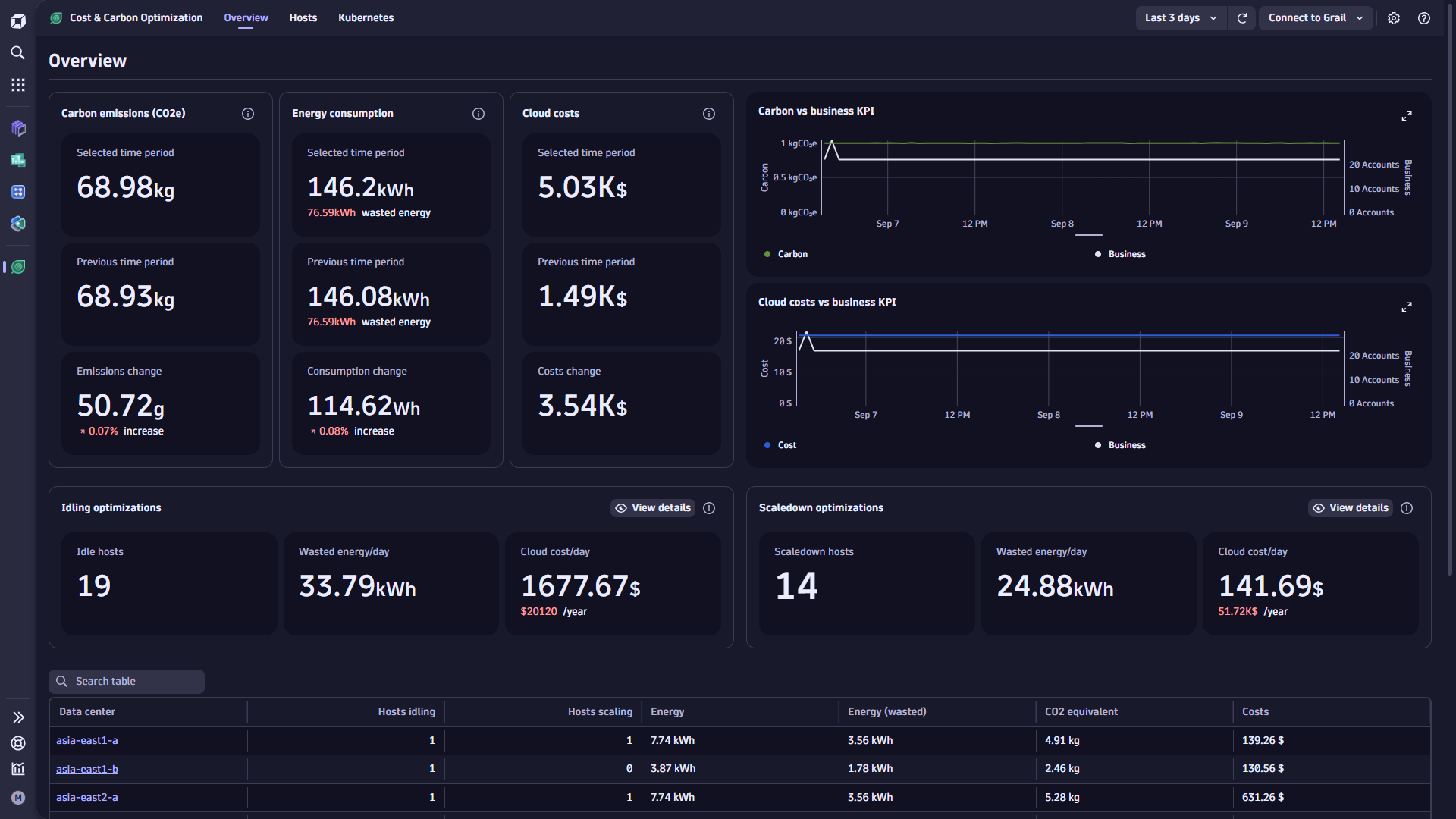Expand Cloud costs vs business KPI chart
1456x819 pixels.
point(1407,307)
